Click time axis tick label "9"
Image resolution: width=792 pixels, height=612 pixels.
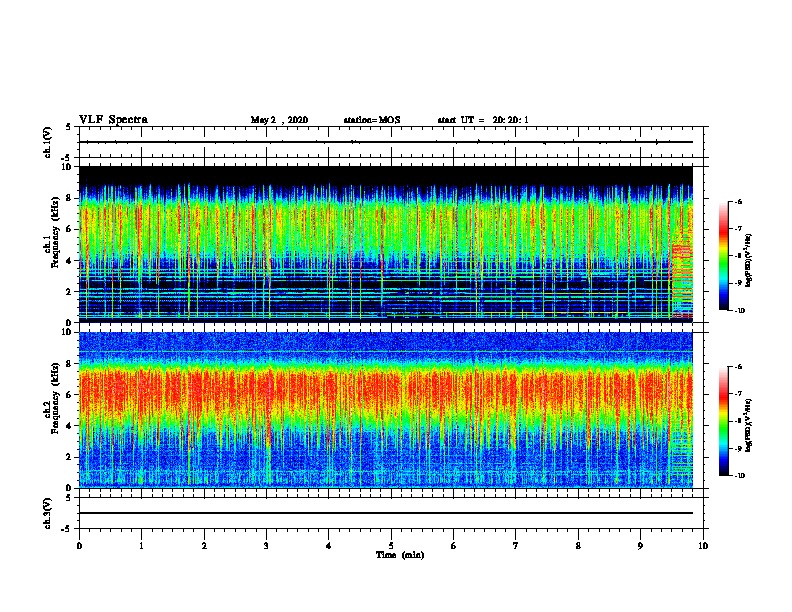640,546
